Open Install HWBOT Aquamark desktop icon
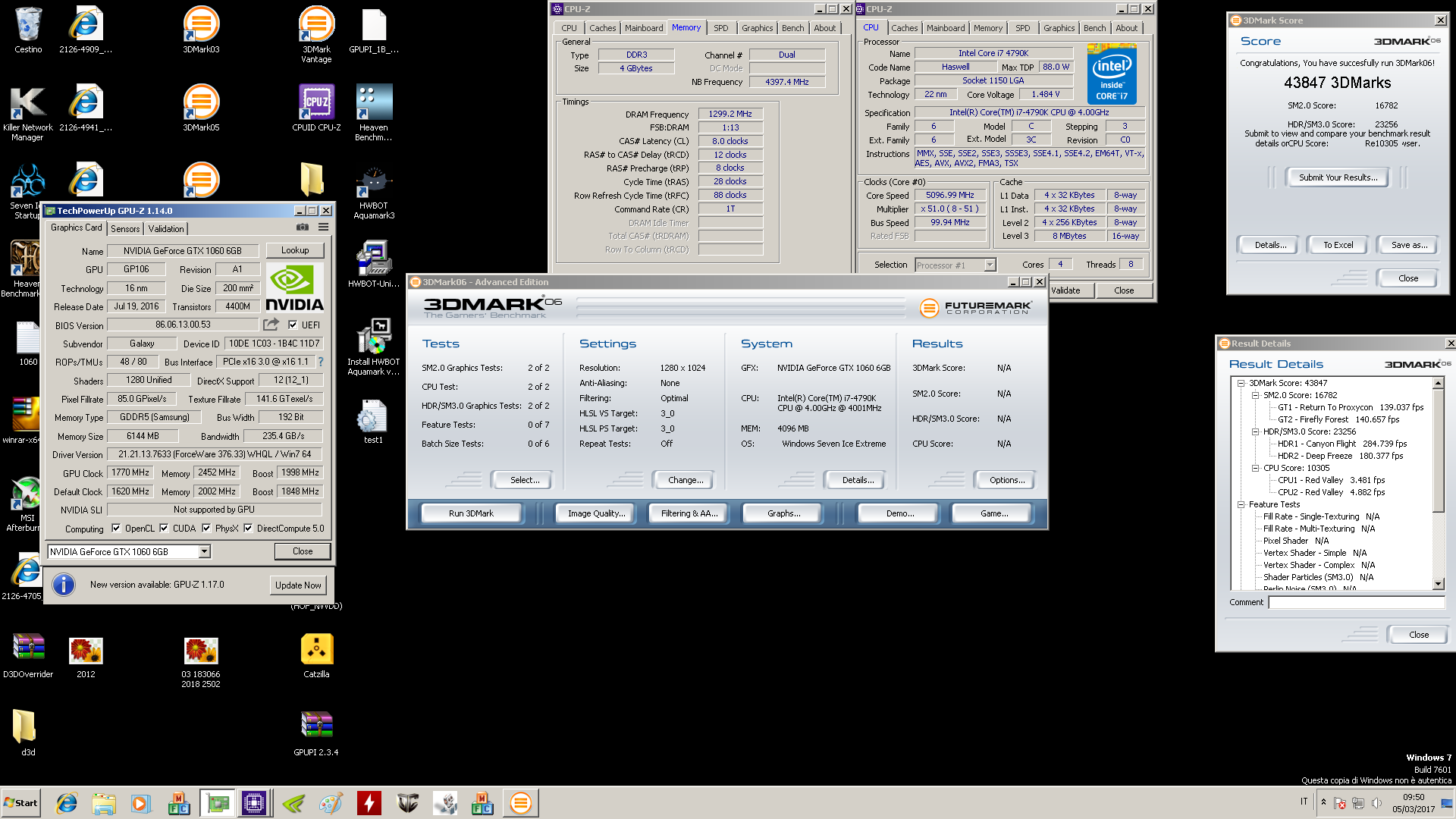The height and width of the screenshot is (819, 1456). click(374, 347)
